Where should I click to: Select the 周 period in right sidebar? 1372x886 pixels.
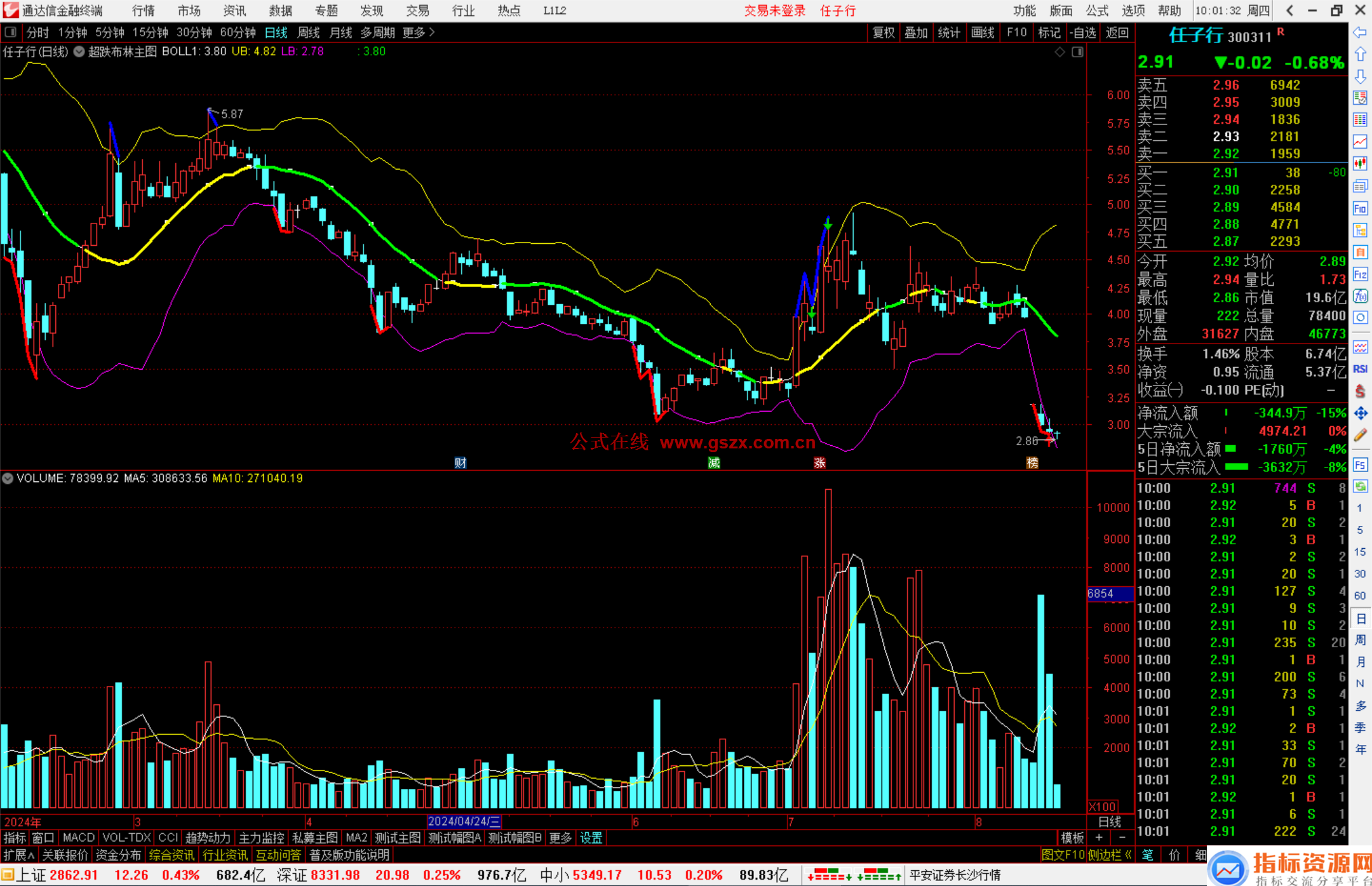tap(1360, 640)
